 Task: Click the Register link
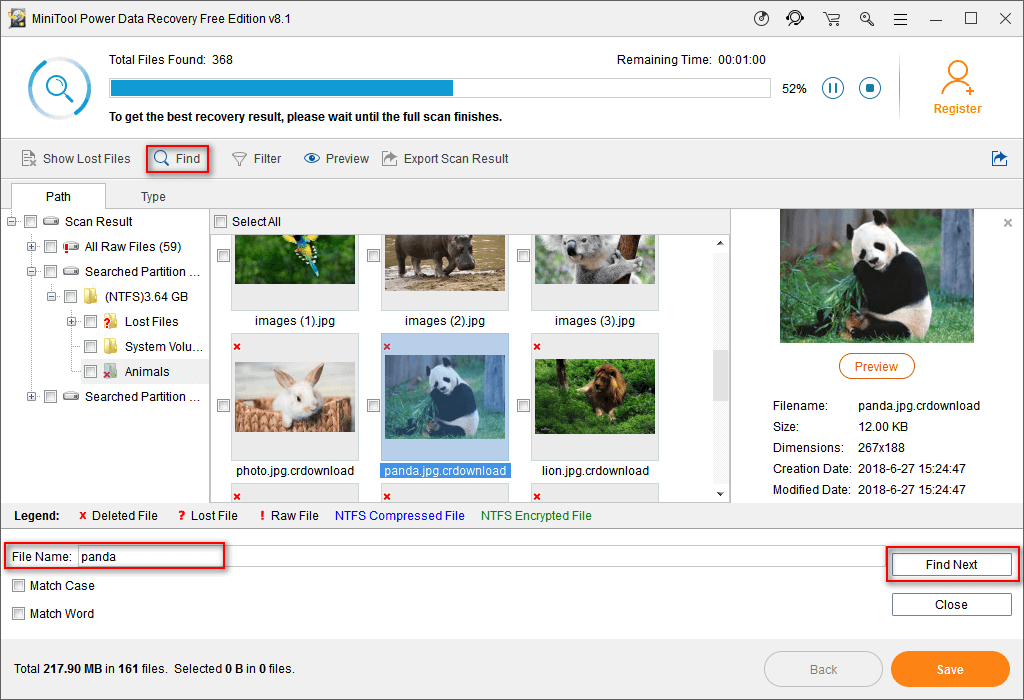(x=957, y=109)
